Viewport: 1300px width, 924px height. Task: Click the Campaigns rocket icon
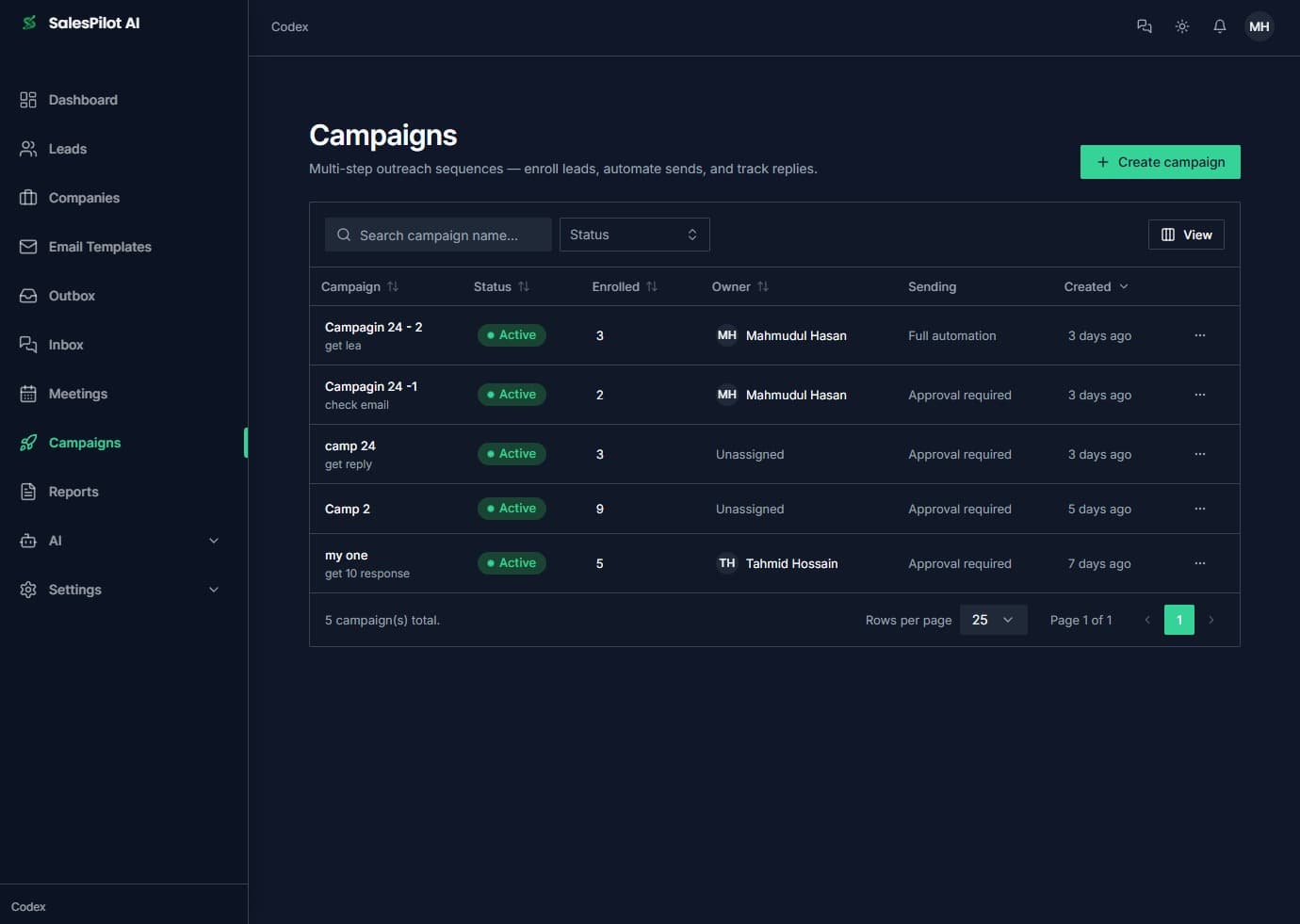[28, 443]
